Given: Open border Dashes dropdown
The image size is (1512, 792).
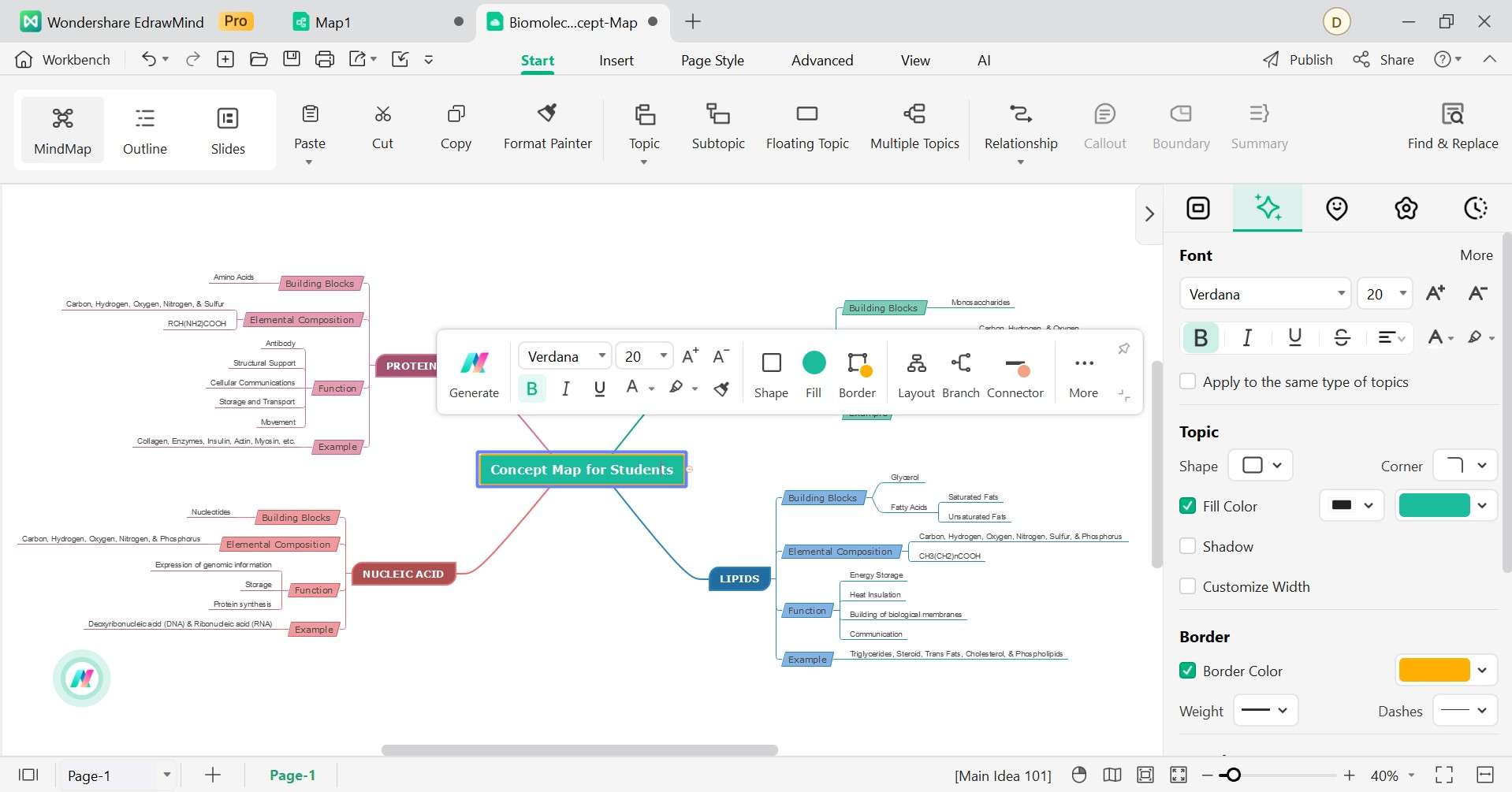Looking at the screenshot, I should (1464, 710).
